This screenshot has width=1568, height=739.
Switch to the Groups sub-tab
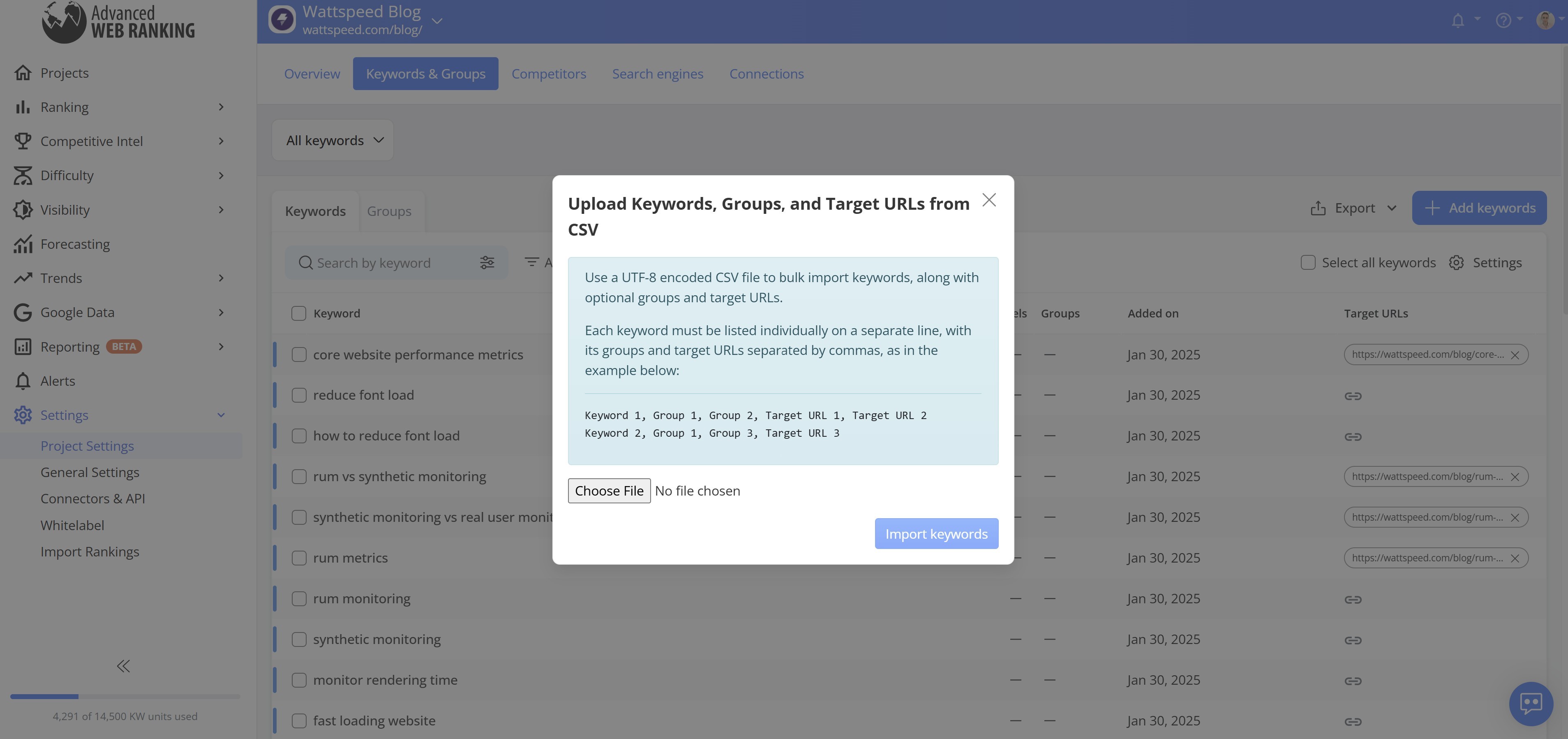coord(389,211)
